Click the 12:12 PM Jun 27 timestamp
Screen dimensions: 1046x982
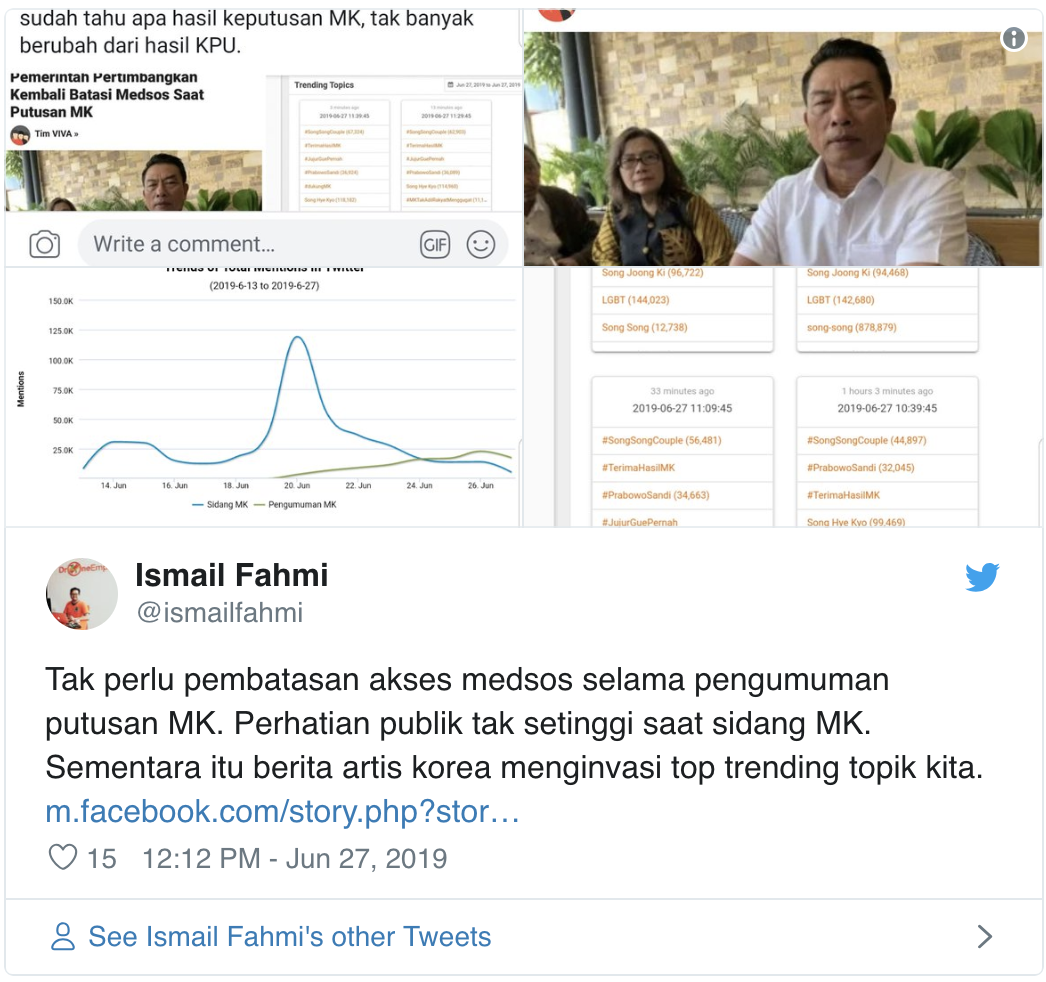click(x=294, y=859)
